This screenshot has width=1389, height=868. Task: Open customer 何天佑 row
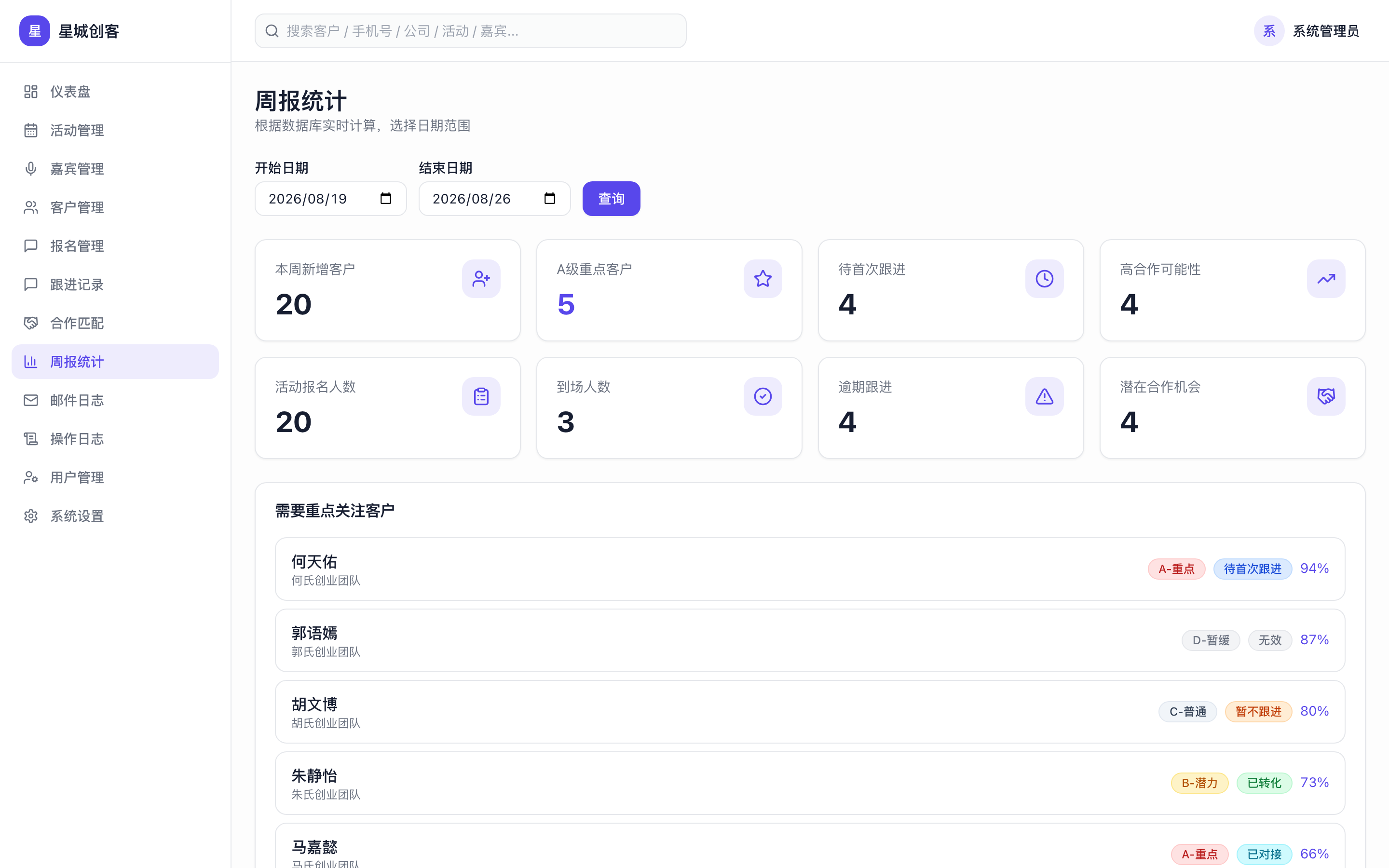click(x=810, y=569)
